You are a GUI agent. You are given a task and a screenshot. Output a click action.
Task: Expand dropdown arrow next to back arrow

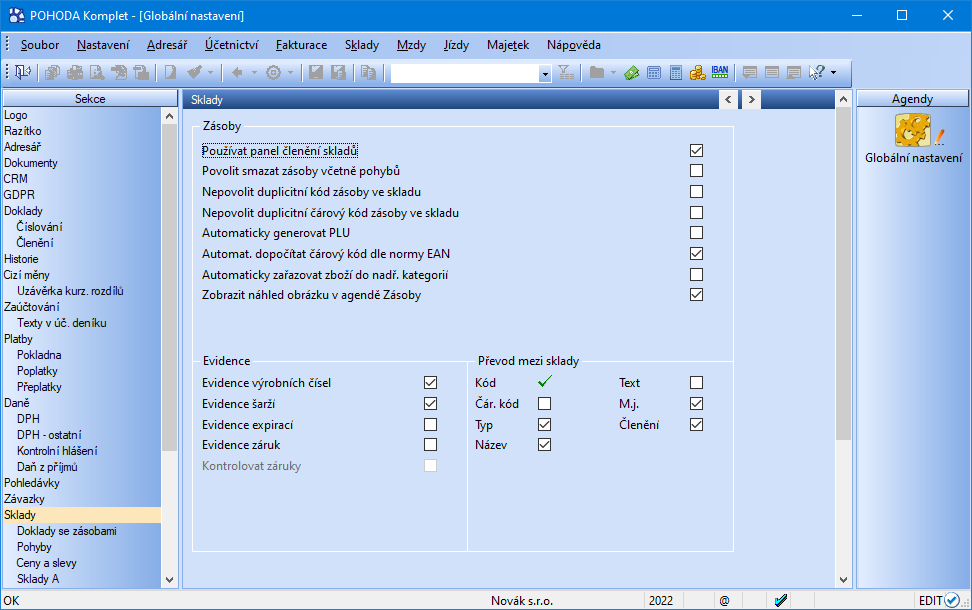(254, 73)
